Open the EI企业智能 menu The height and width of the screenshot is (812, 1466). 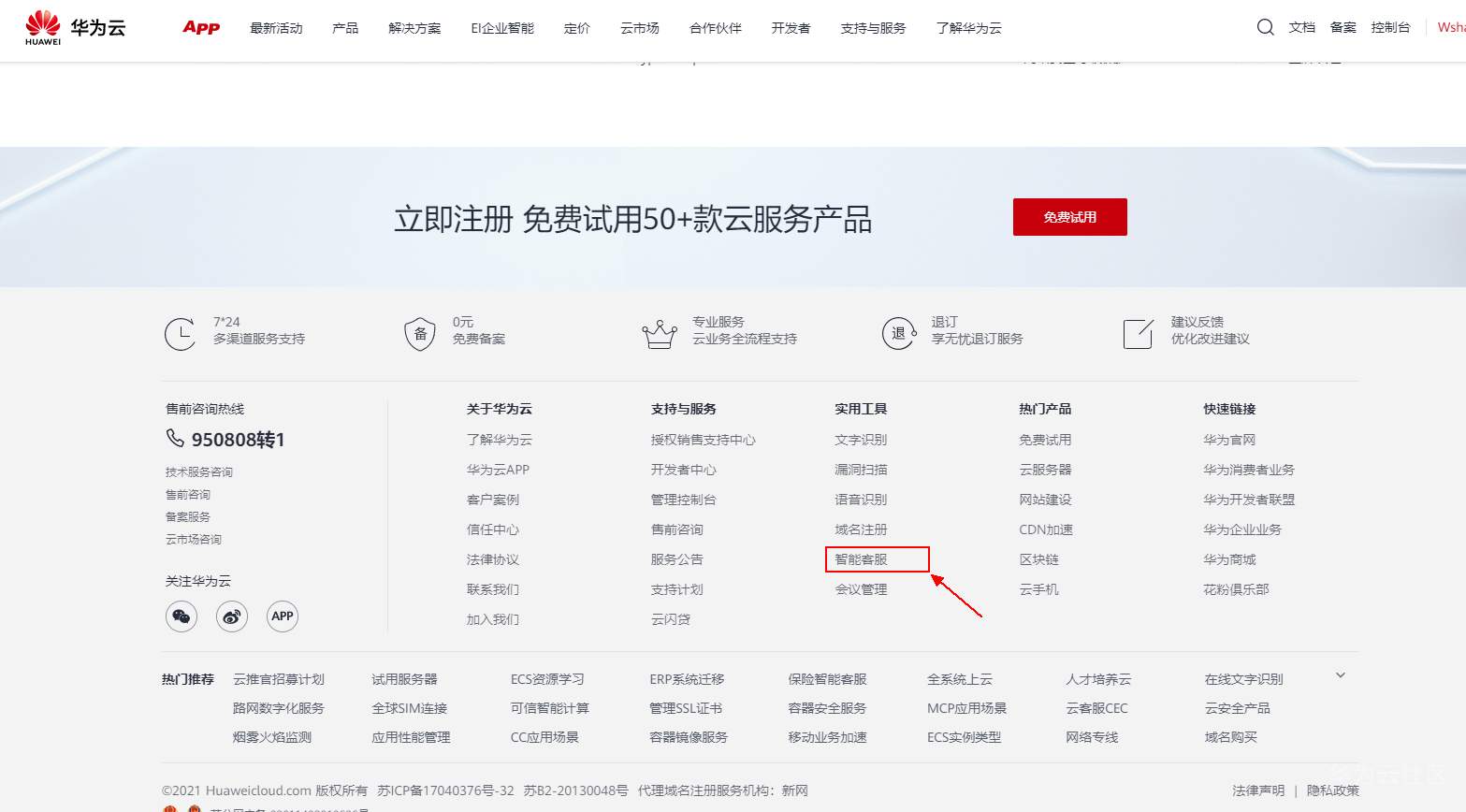[502, 28]
